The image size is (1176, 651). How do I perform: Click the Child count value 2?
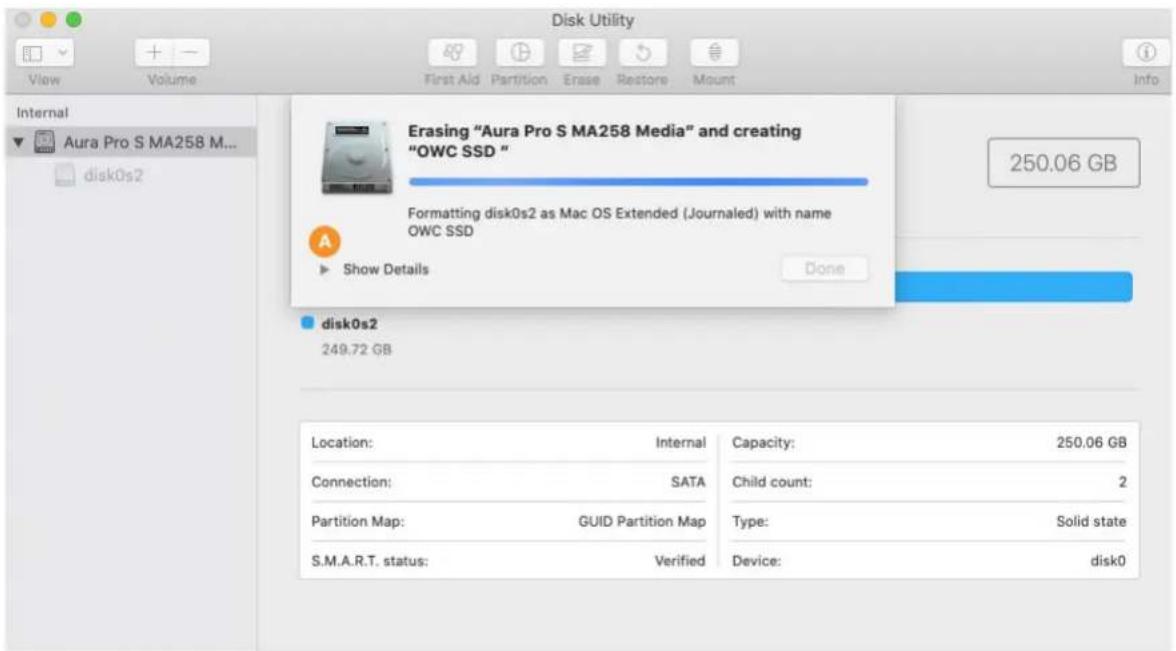click(1122, 482)
